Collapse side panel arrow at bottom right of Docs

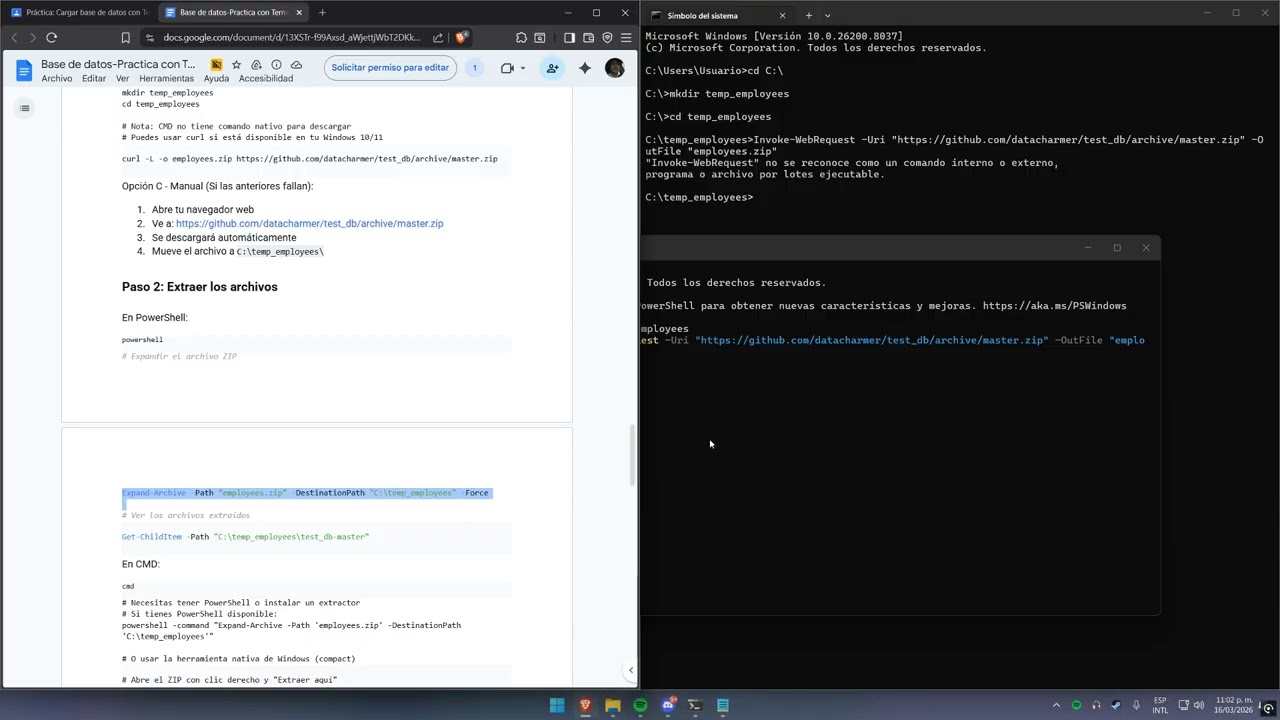pyautogui.click(x=630, y=671)
